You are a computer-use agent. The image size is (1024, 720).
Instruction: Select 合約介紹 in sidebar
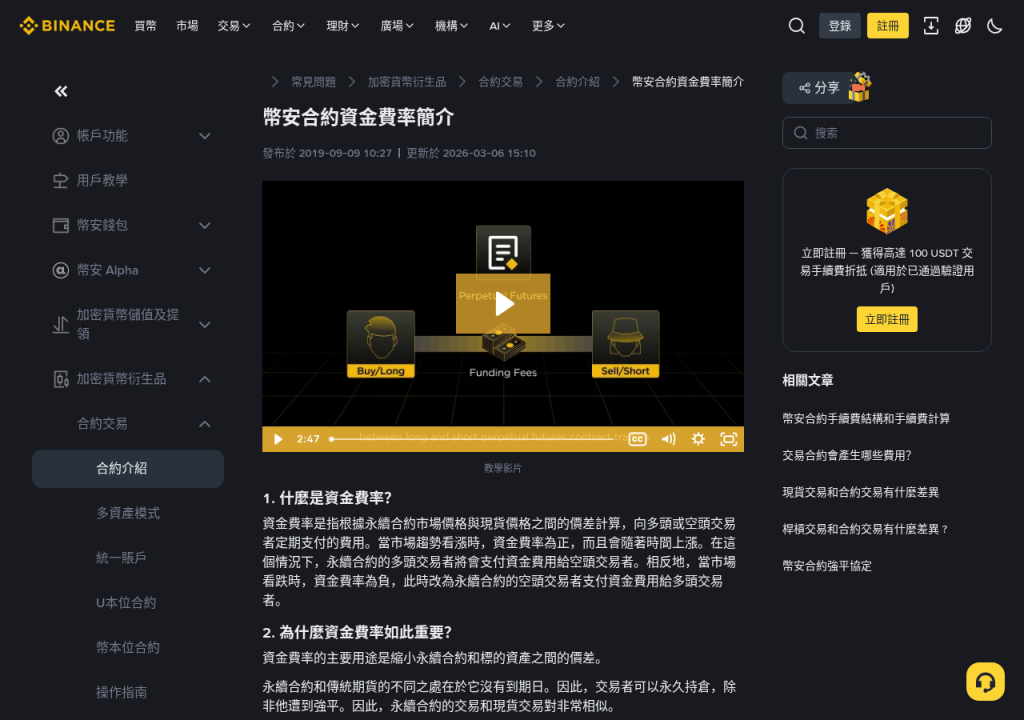[128, 468]
